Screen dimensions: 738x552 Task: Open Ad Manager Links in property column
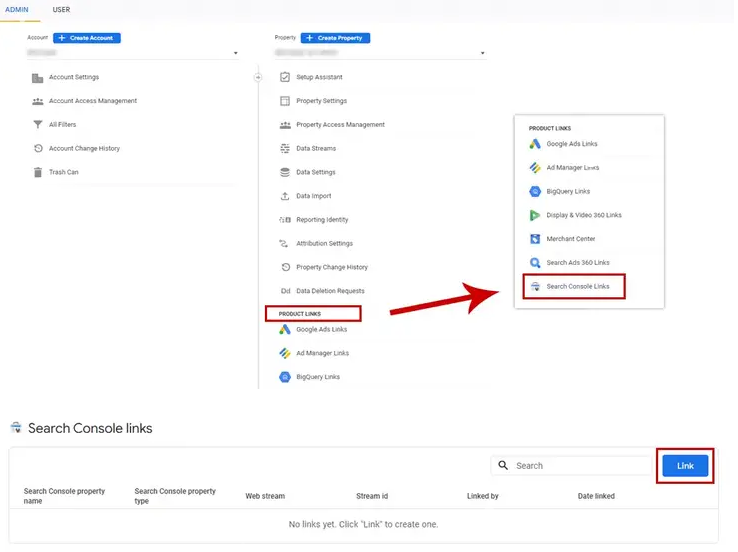(x=322, y=353)
